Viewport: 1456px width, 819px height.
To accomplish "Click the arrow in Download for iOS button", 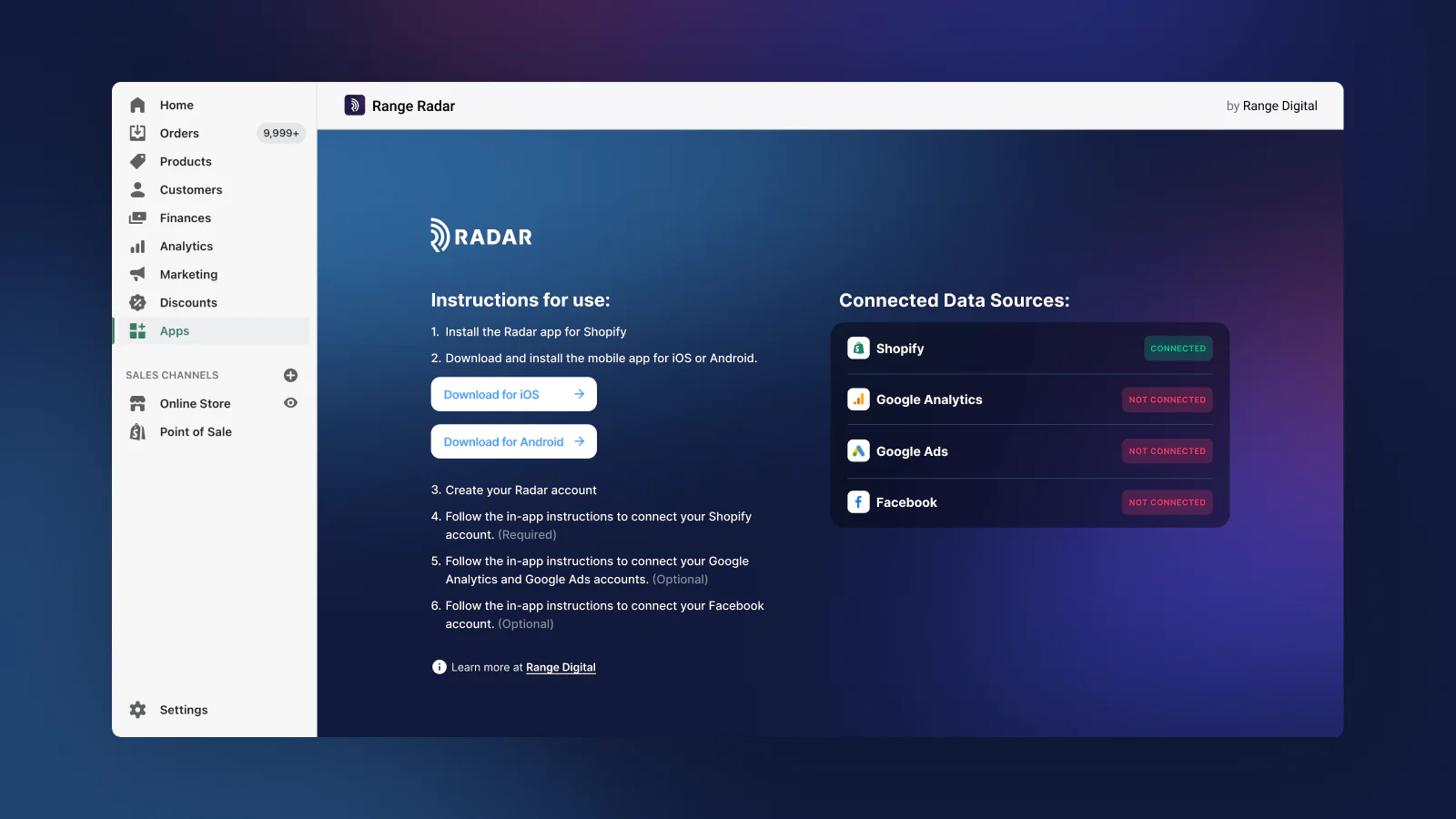I will click(579, 394).
